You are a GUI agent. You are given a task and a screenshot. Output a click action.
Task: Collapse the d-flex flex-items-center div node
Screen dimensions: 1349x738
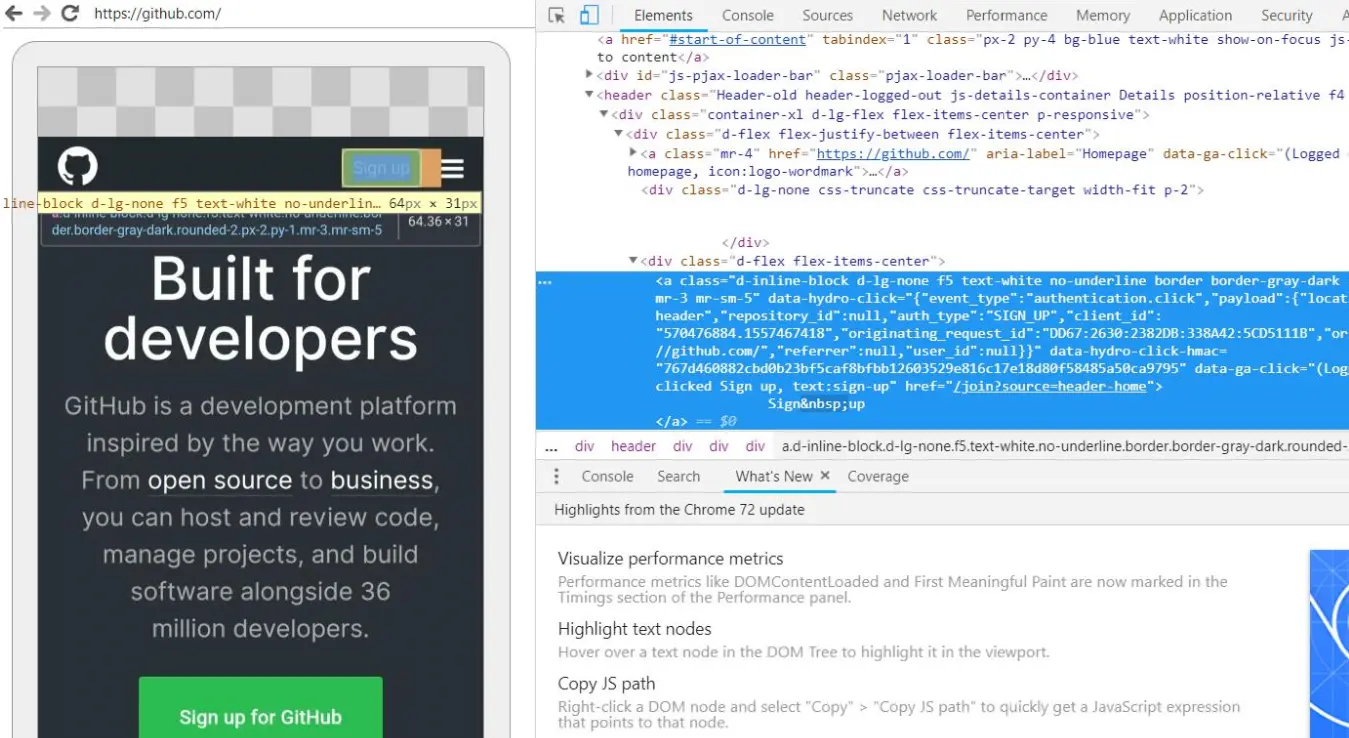click(633, 261)
